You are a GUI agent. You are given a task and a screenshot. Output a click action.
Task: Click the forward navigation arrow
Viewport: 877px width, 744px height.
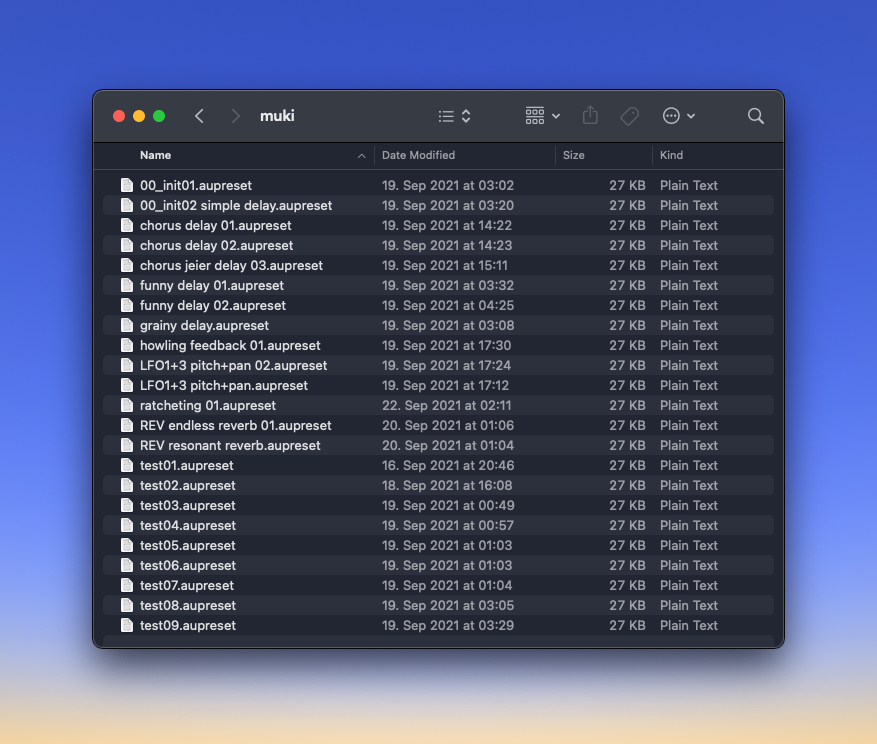[235, 116]
